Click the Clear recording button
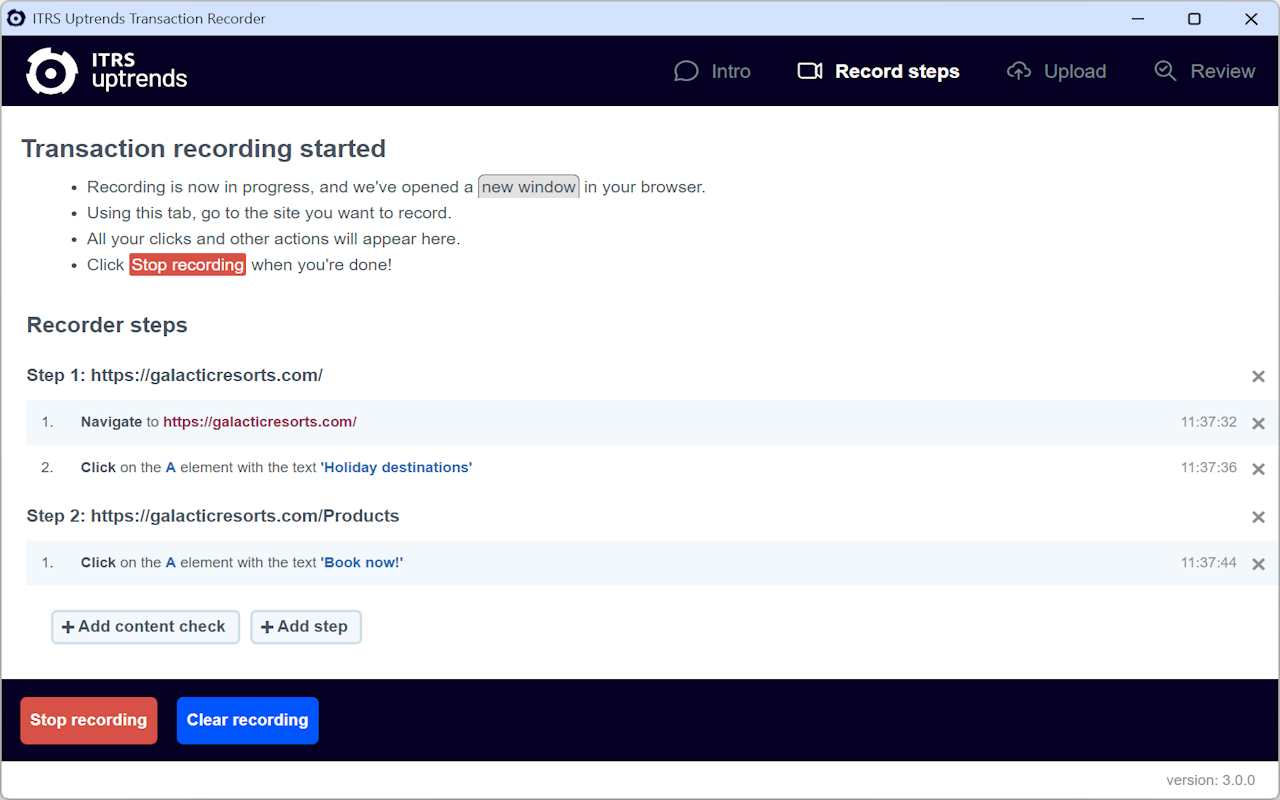 (x=247, y=720)
